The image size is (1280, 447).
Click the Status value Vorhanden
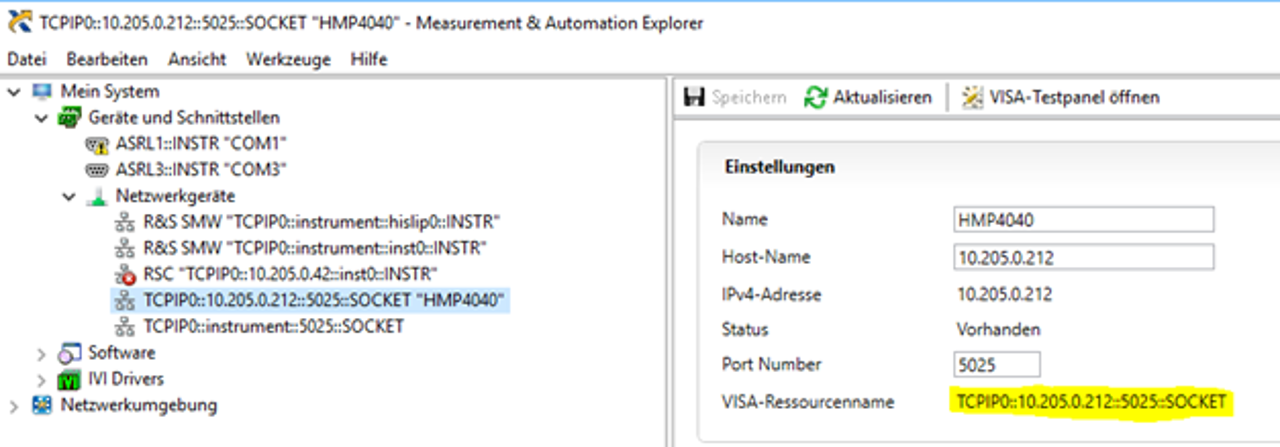[x=998, y=329]
